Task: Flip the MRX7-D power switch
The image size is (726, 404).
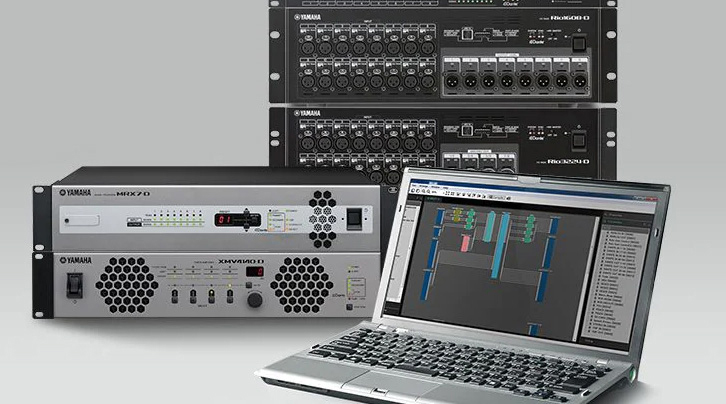Action: point(354,218)
